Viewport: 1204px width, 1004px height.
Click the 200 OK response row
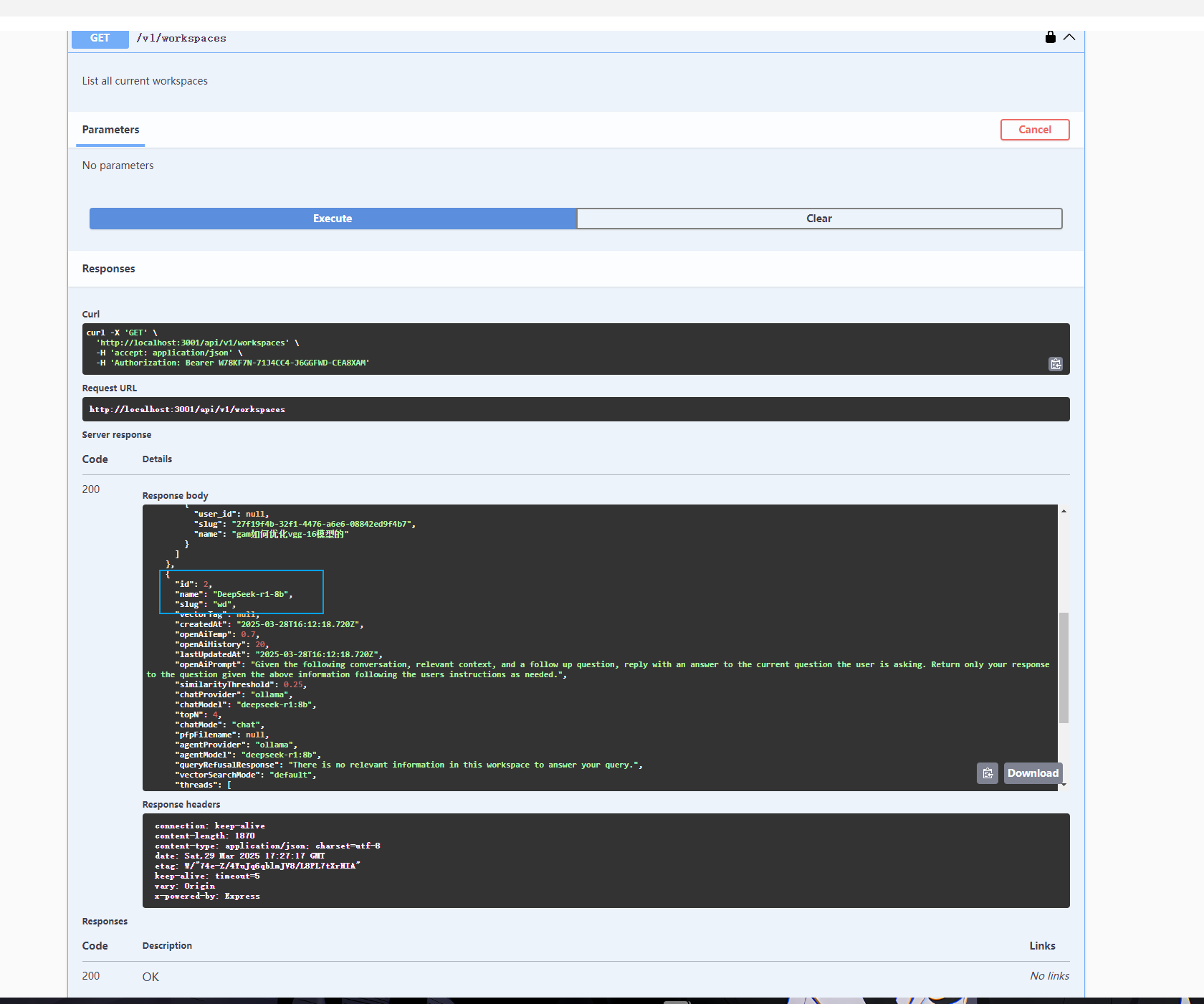click(150, 976)
